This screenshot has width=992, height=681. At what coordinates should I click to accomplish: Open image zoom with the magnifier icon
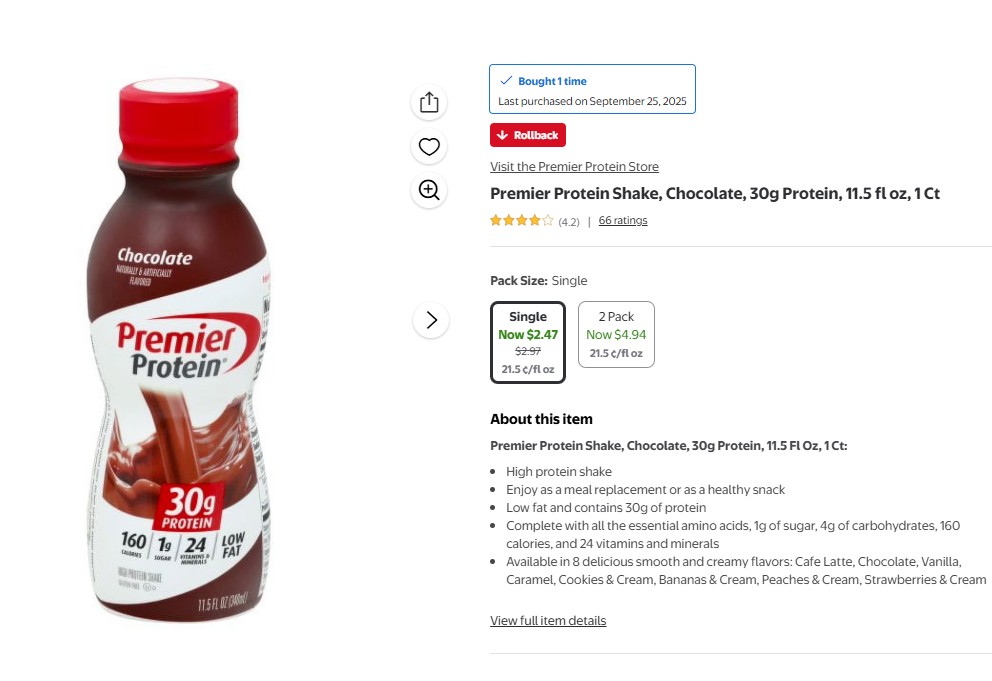pyautogui.click(x=429, y=190)
